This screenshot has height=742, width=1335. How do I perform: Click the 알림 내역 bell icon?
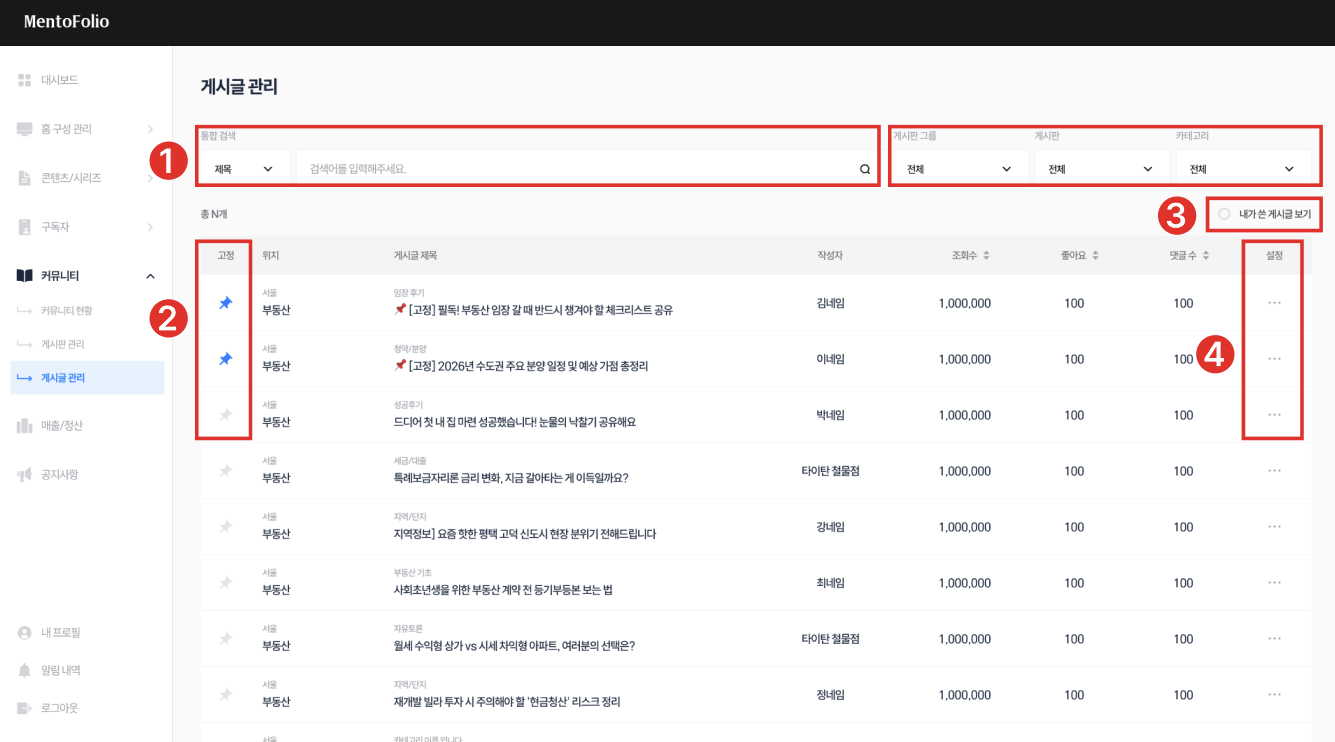tap(25, 670)
